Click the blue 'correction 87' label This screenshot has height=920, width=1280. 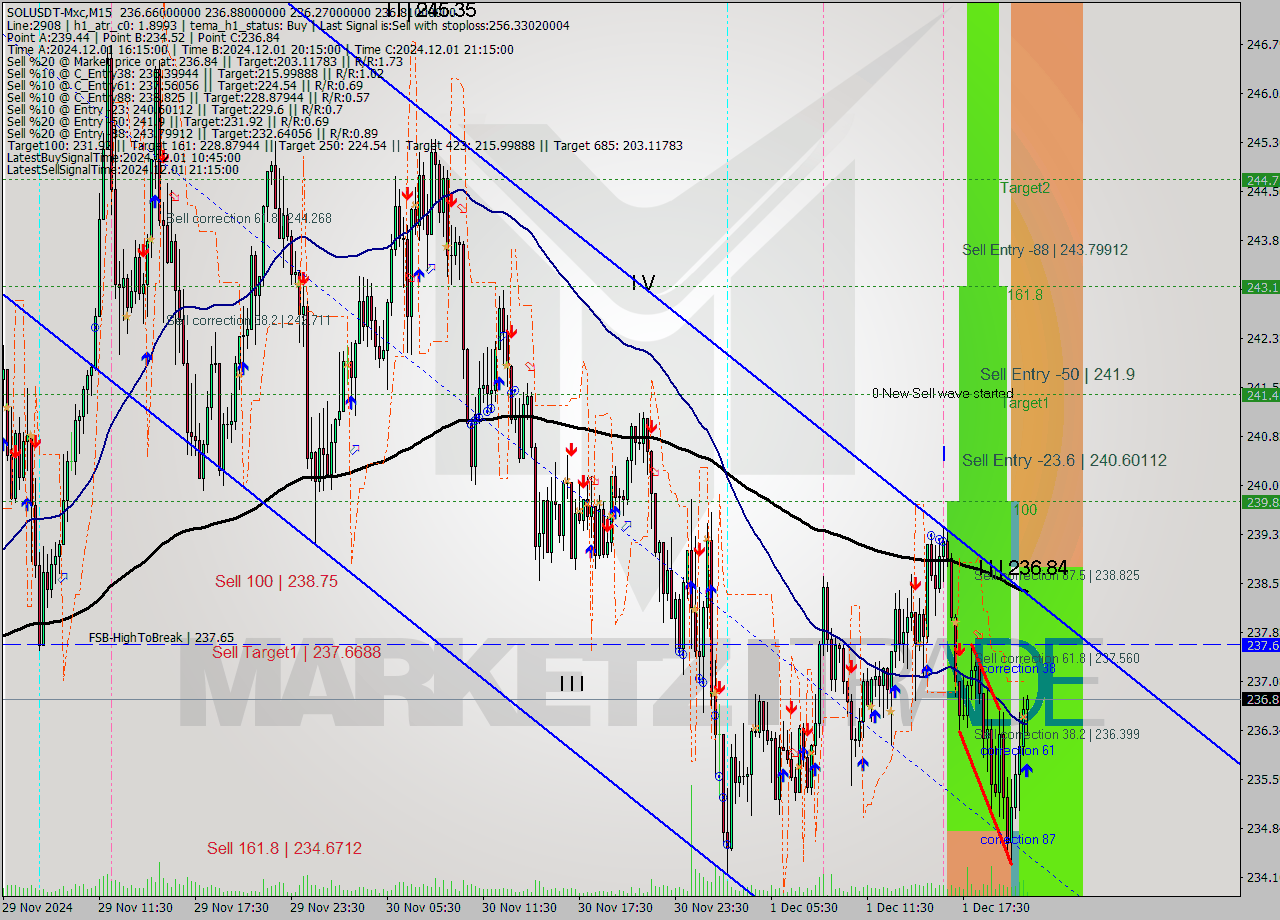click(1017, 839)
